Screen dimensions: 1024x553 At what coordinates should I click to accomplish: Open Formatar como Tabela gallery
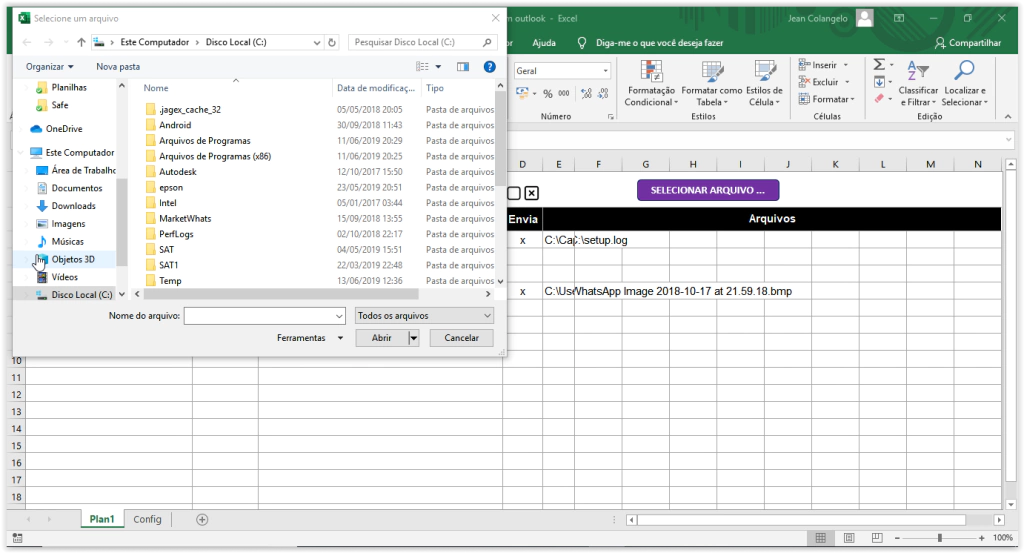pyautogui.click(x=712, y=72)
